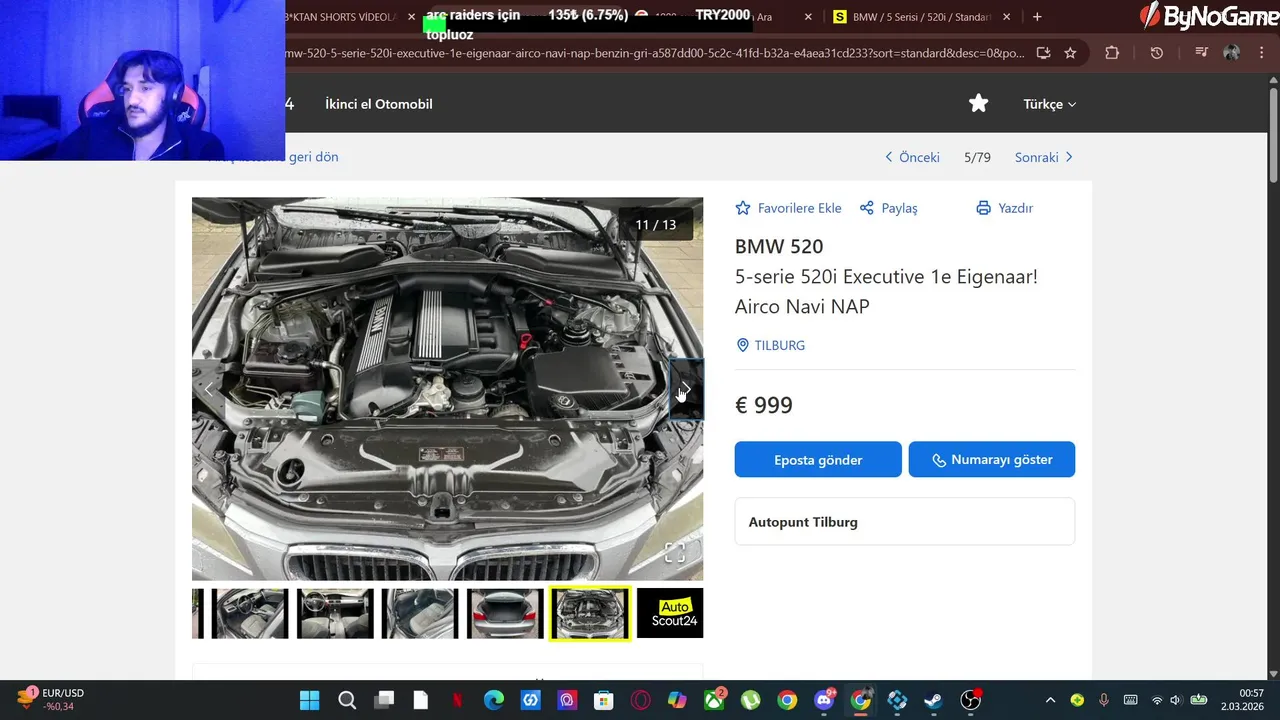Open a new browser tab
Viewport: 1280px width, 720px height.
[x=1037, y=17]
